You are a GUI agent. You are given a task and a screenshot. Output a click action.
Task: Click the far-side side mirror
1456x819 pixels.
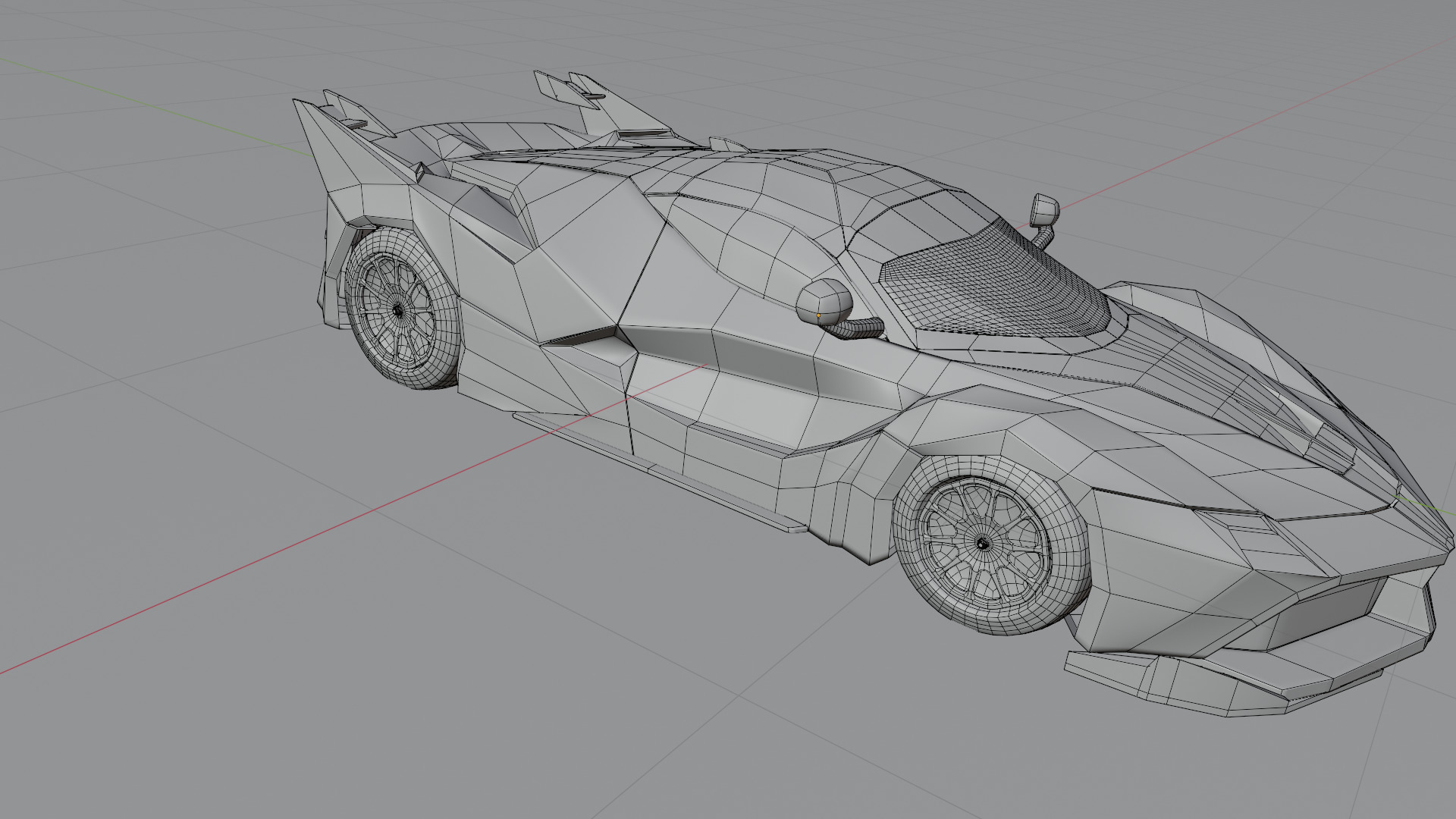[x=1044, y=209]
